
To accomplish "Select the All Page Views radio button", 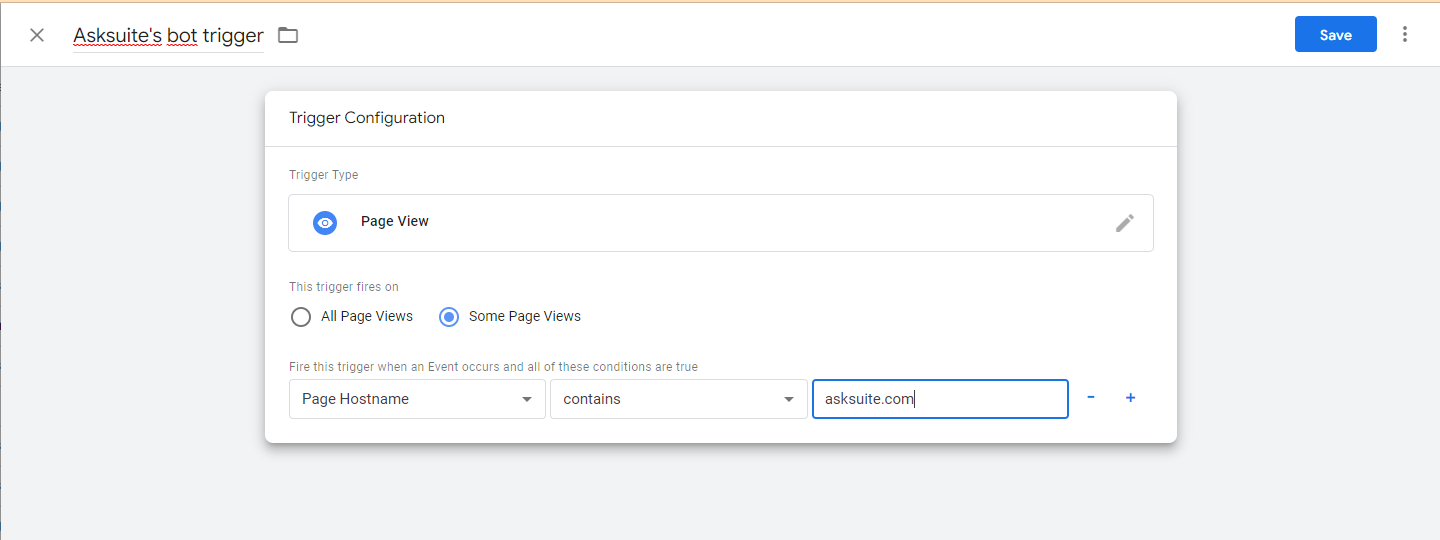I will pos(301,317).
